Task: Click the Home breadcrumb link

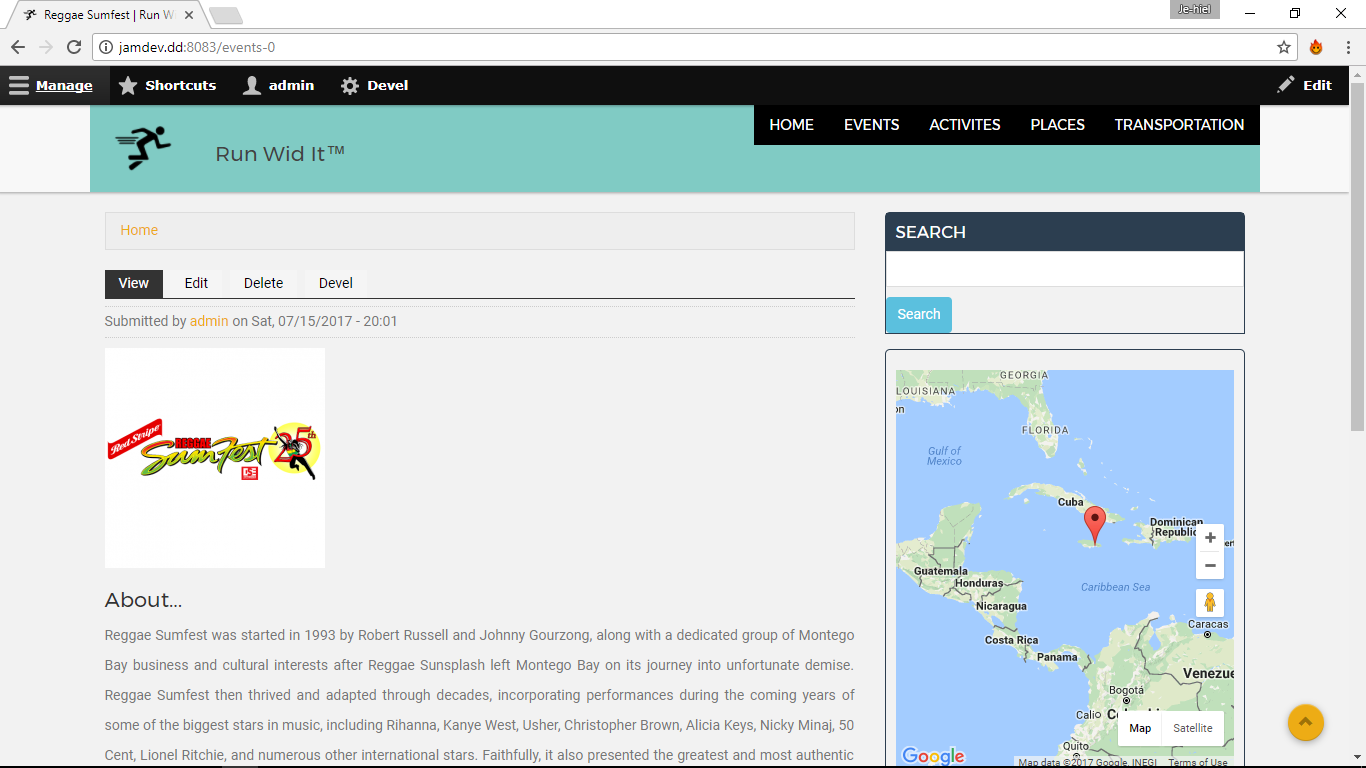Action: pyautogui.click(x=139, y=230)
